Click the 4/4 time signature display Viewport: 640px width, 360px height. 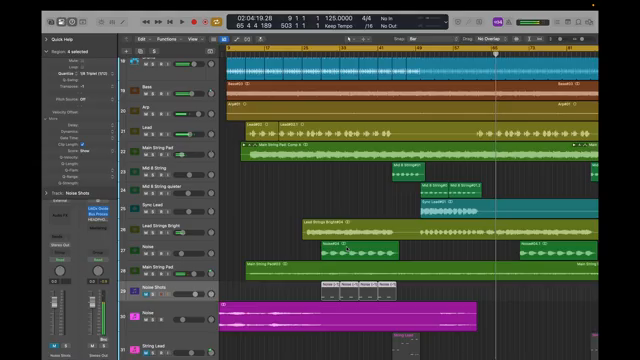366,18
